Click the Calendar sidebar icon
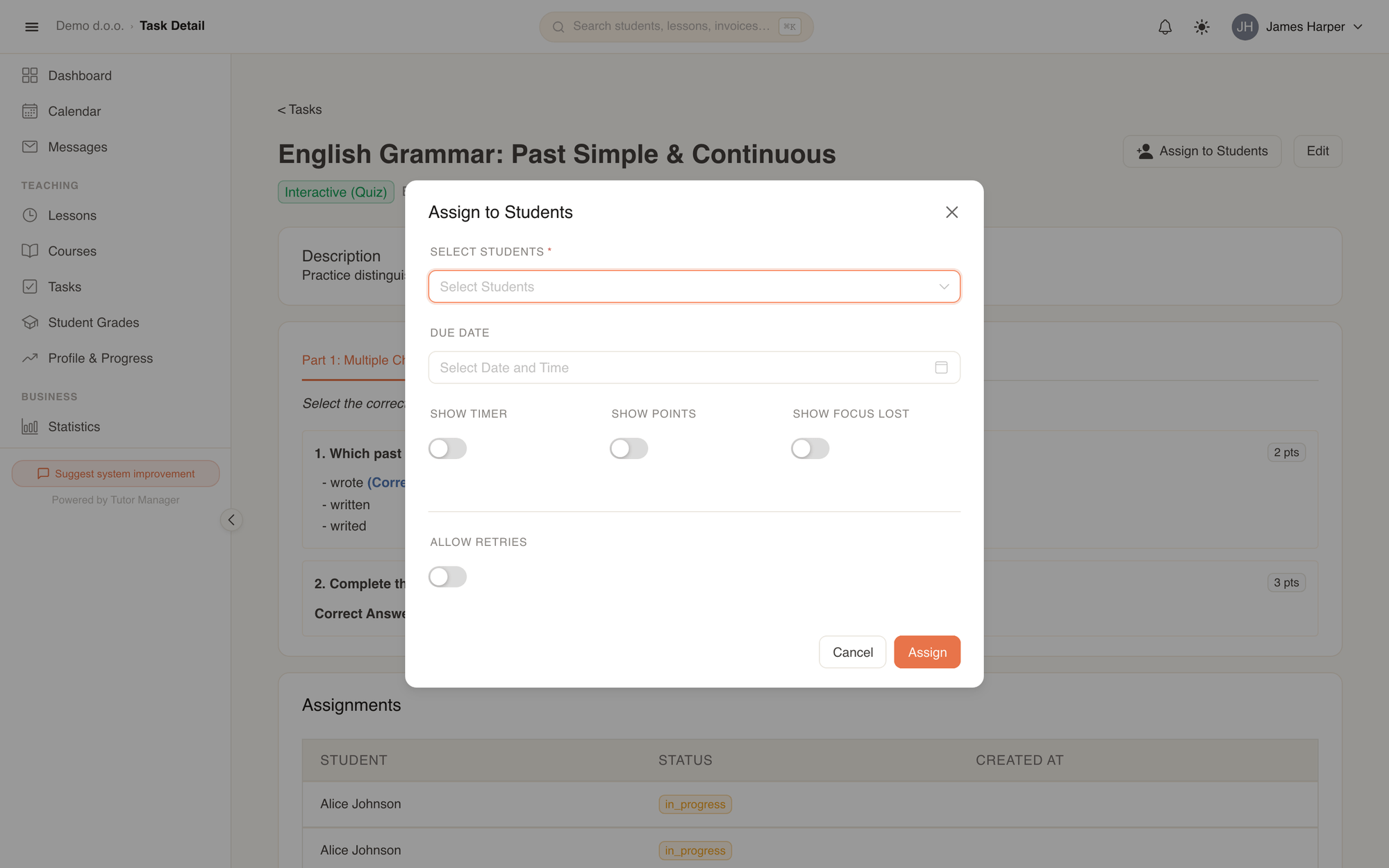1389x868 pixels. click(x=30, y=111)
